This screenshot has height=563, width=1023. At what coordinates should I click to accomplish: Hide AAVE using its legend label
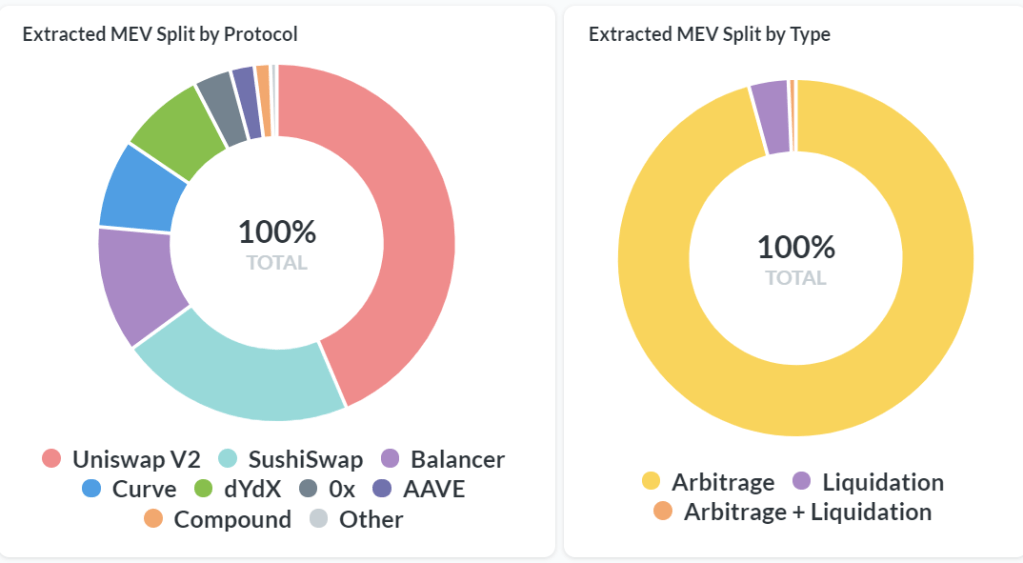[x=435, y=490]
